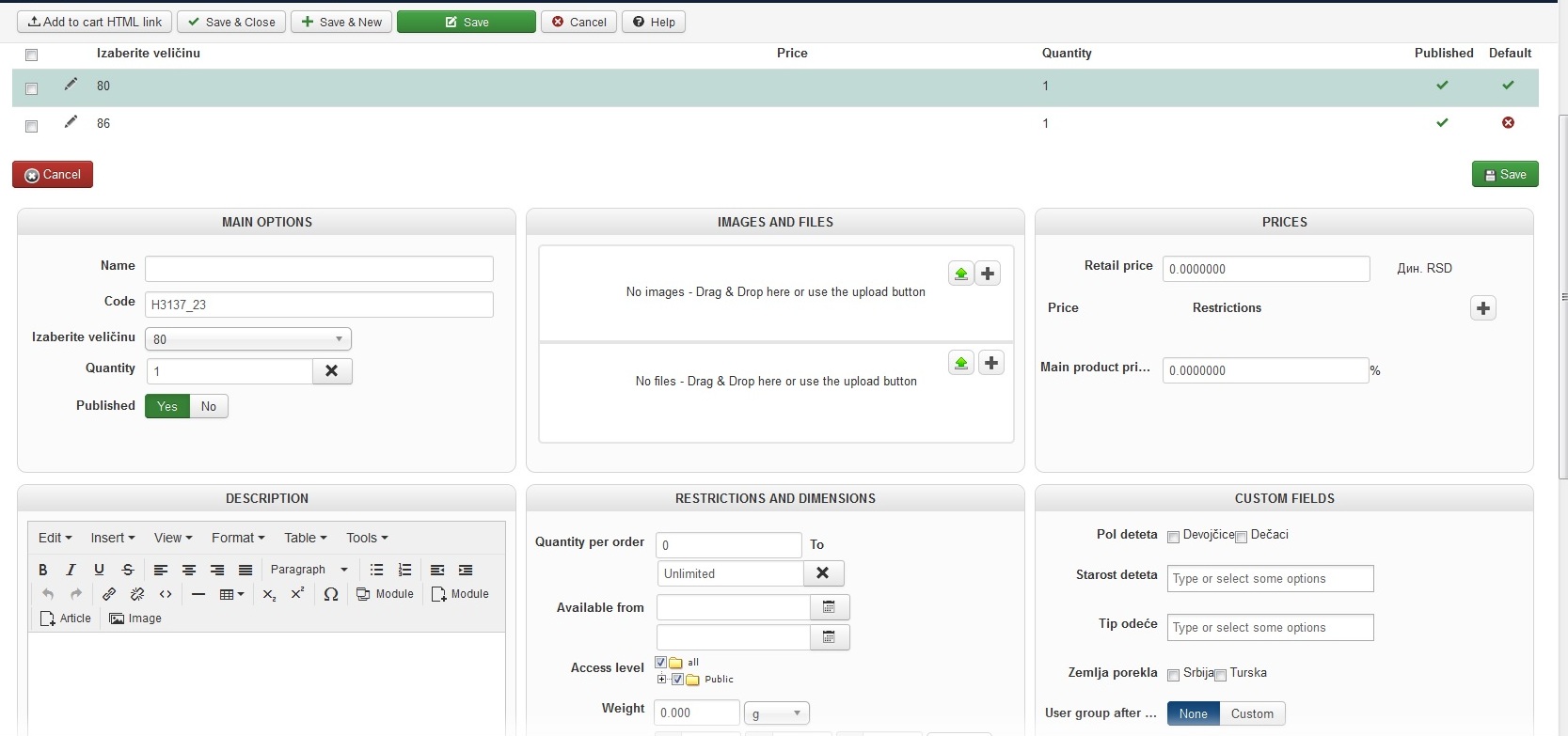Select Custom for User group after purchase
1568x736 pixels.
[x=1252, y=713]
